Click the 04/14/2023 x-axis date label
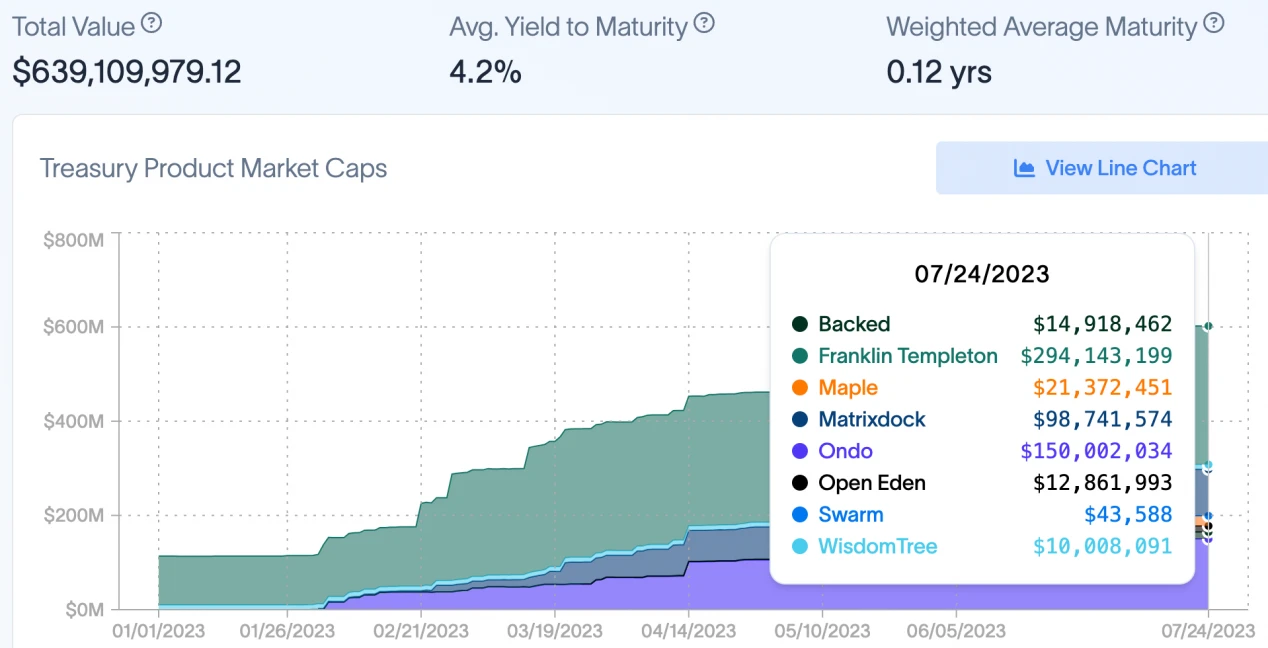The height and width of the screenshot is (648, 1268). (688, 631)
